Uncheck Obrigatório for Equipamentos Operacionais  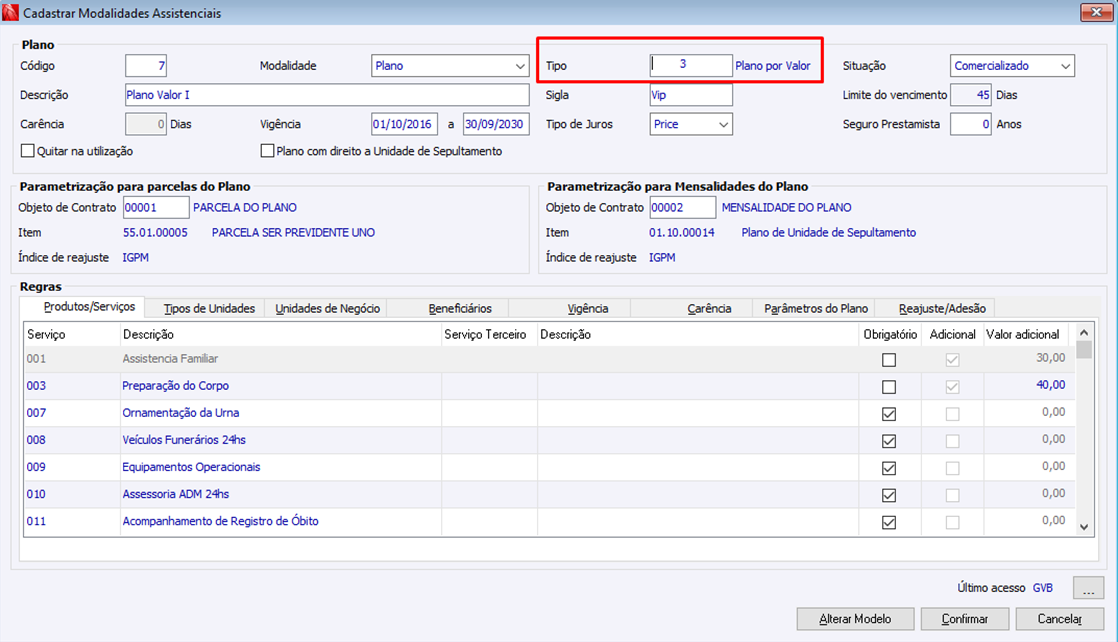pos(888,468)
